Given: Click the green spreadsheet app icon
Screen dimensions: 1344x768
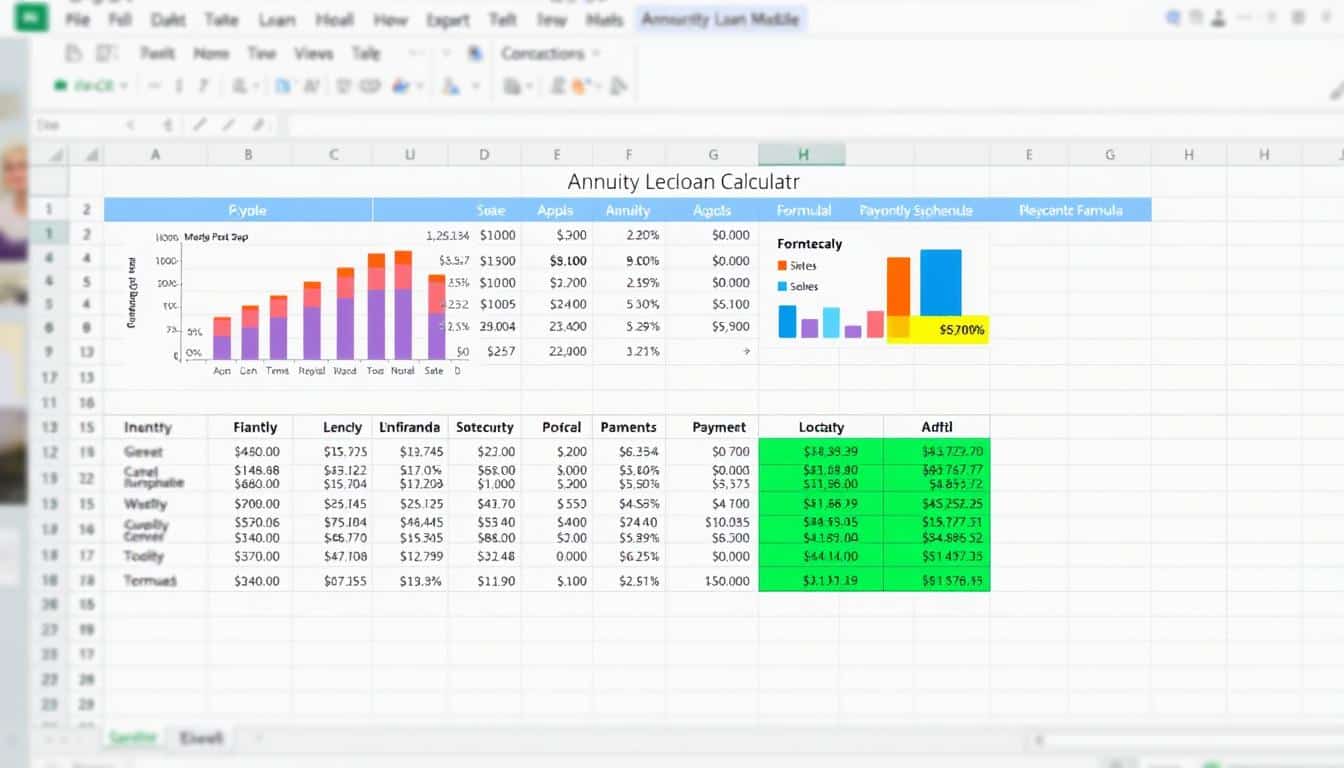Looking at the screenshot, I should point(32,17).
